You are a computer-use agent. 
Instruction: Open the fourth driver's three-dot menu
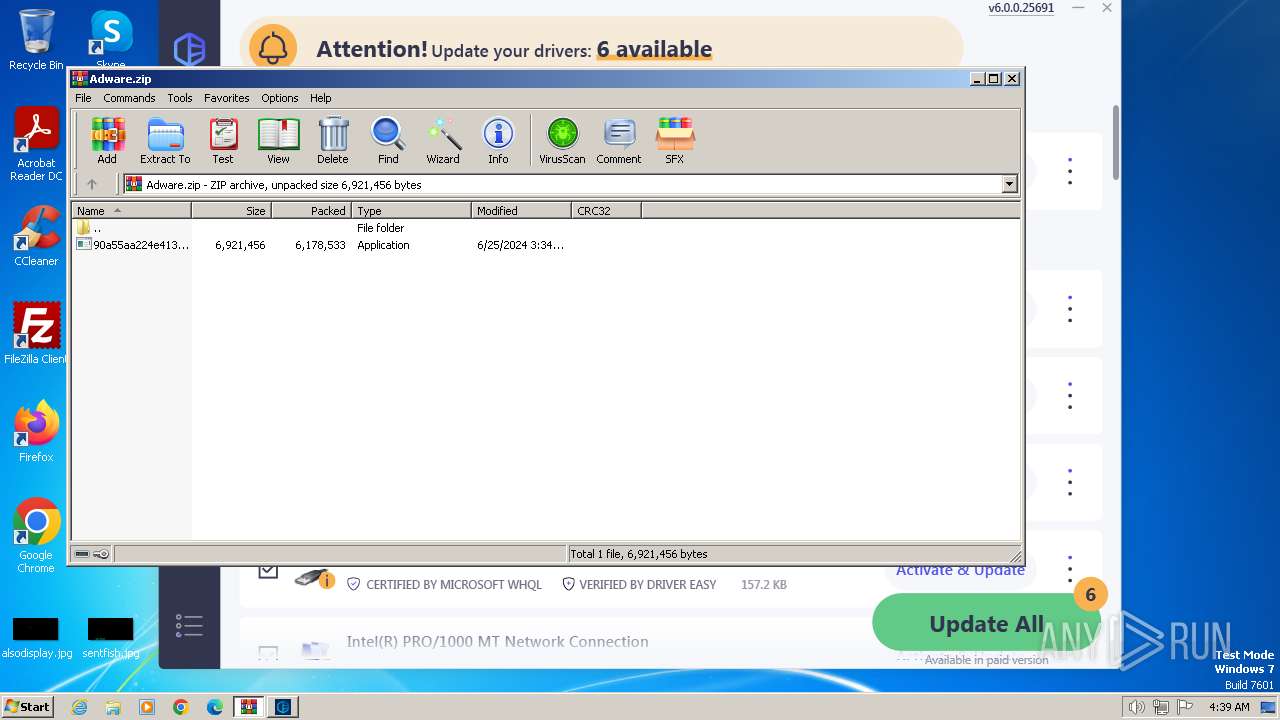coord(1070,483)
